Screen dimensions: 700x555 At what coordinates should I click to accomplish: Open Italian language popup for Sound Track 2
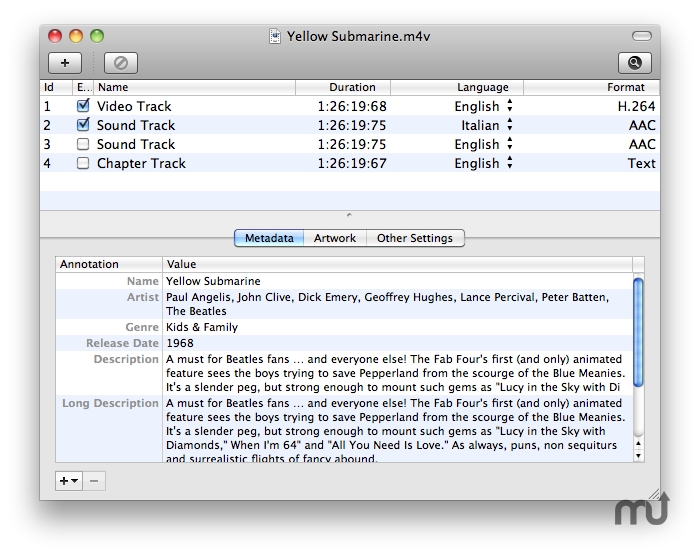[x=510, y=125]
